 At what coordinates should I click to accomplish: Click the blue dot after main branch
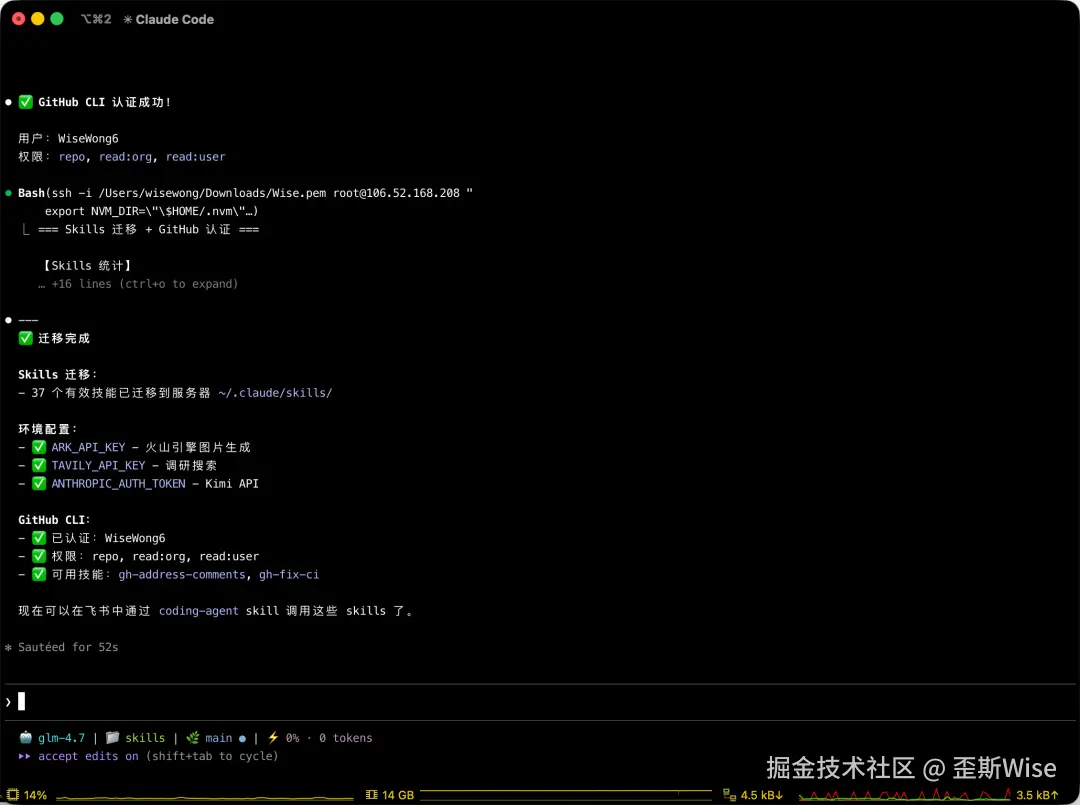pos(242,738)
